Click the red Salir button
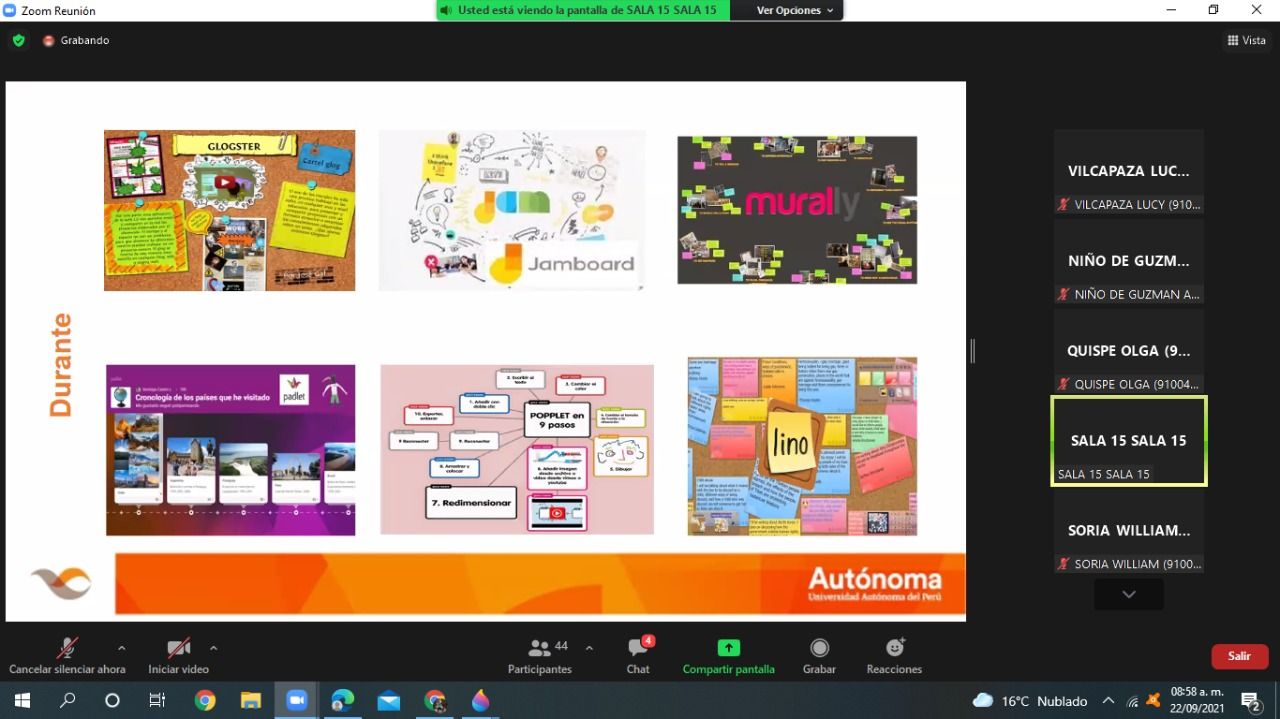This screenshot has height=719, width=1280. [x=1240, y=656]
